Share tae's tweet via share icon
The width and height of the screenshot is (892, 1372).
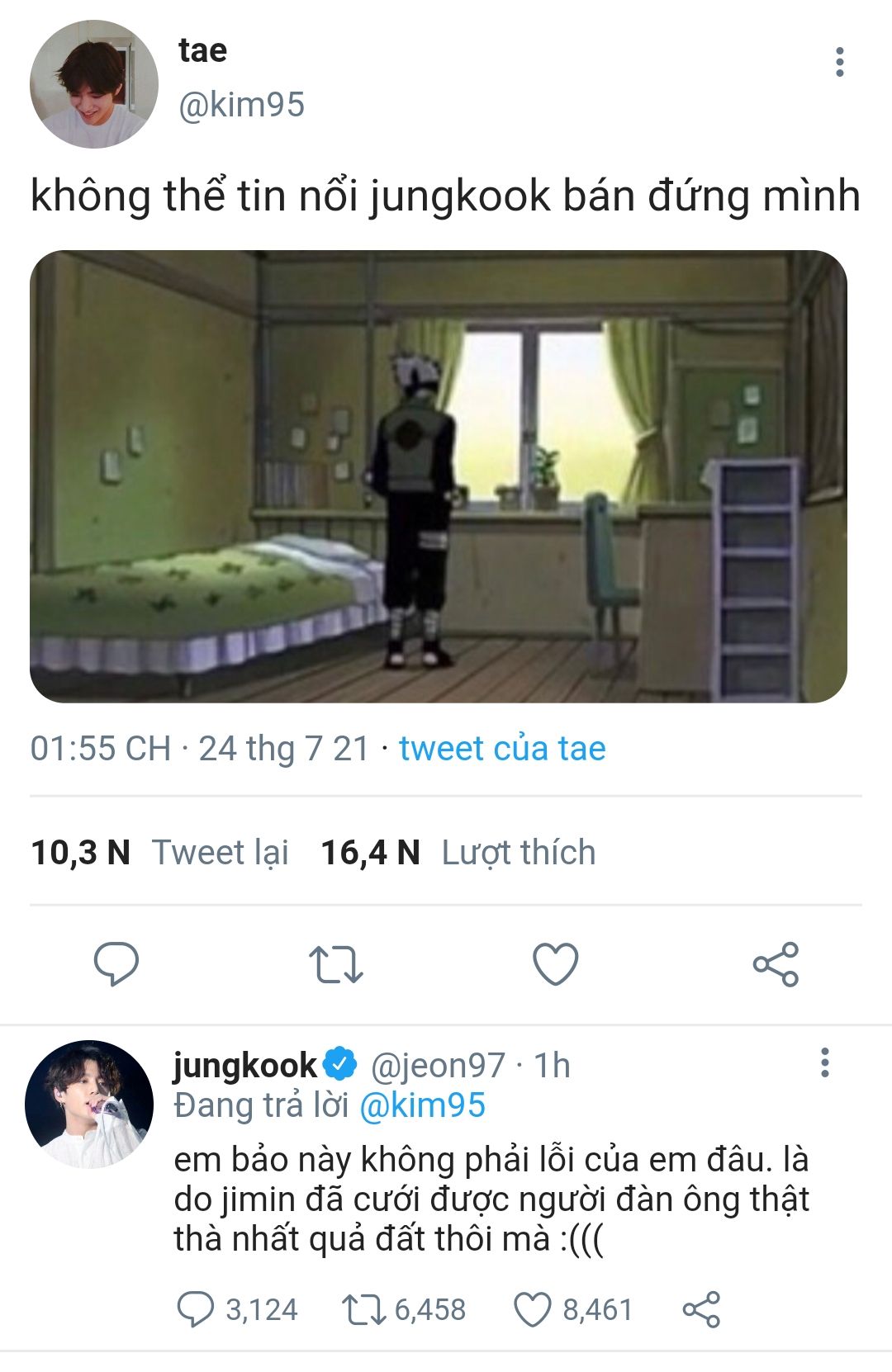click(x=776, y=963)
